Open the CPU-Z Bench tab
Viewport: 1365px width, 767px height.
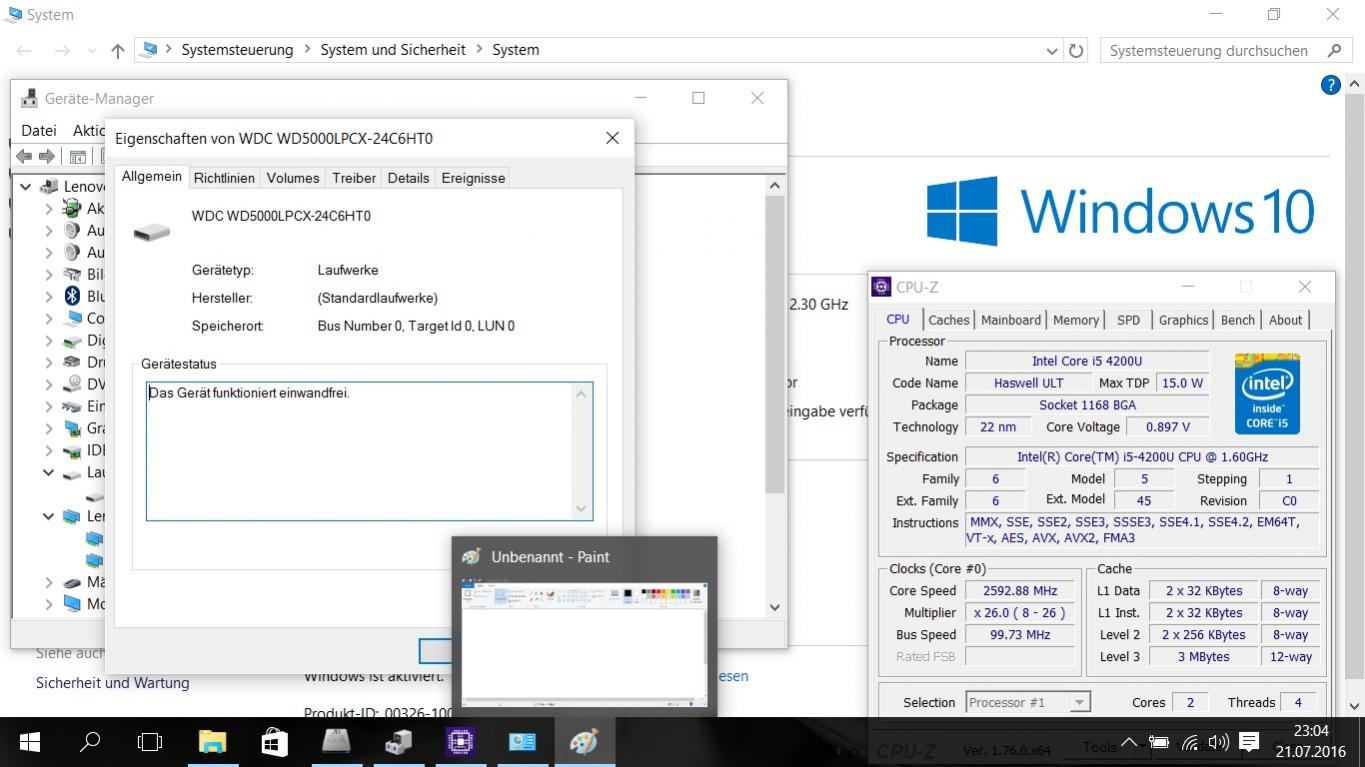tap(1237, 320)
